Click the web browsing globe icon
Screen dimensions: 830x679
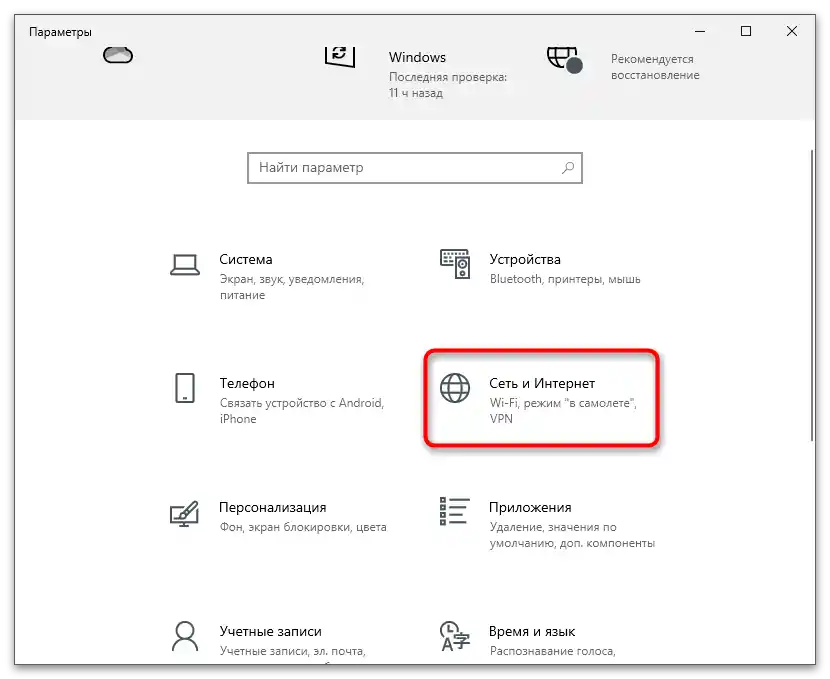tap(564, 60)
